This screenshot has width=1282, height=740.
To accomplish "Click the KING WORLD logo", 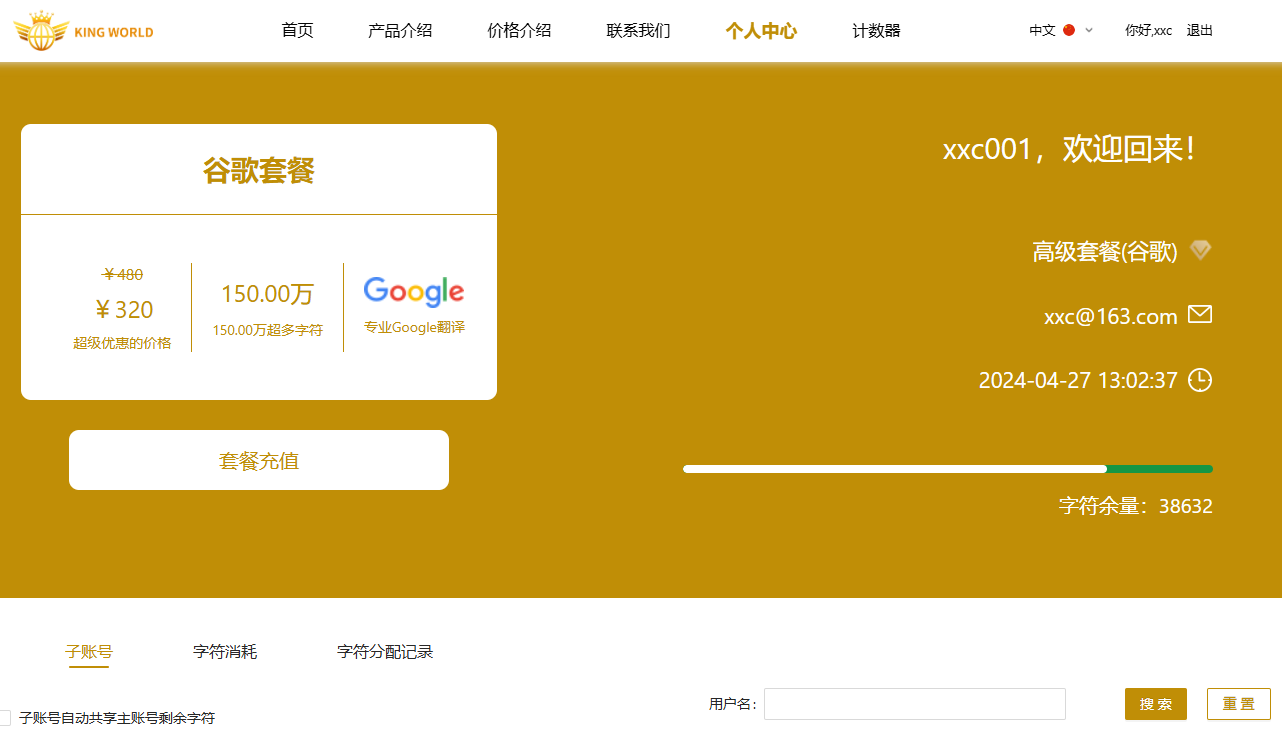I will [84, 30].
